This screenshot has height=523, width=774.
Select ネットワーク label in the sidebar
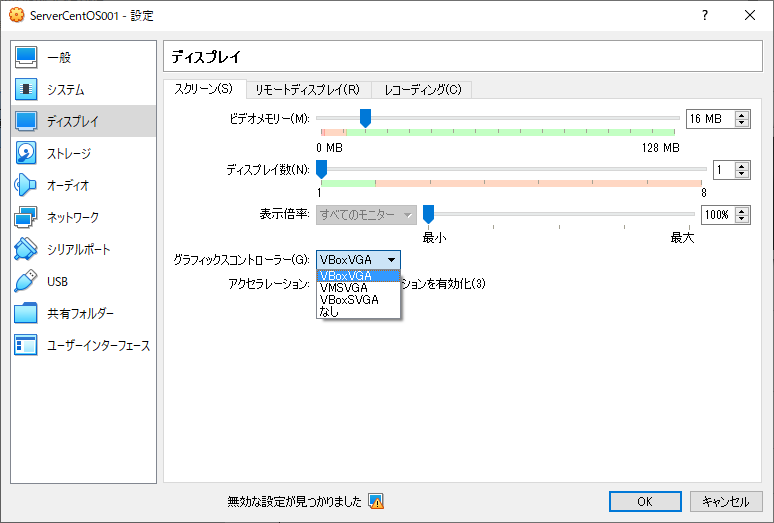[x=73, y=218]
